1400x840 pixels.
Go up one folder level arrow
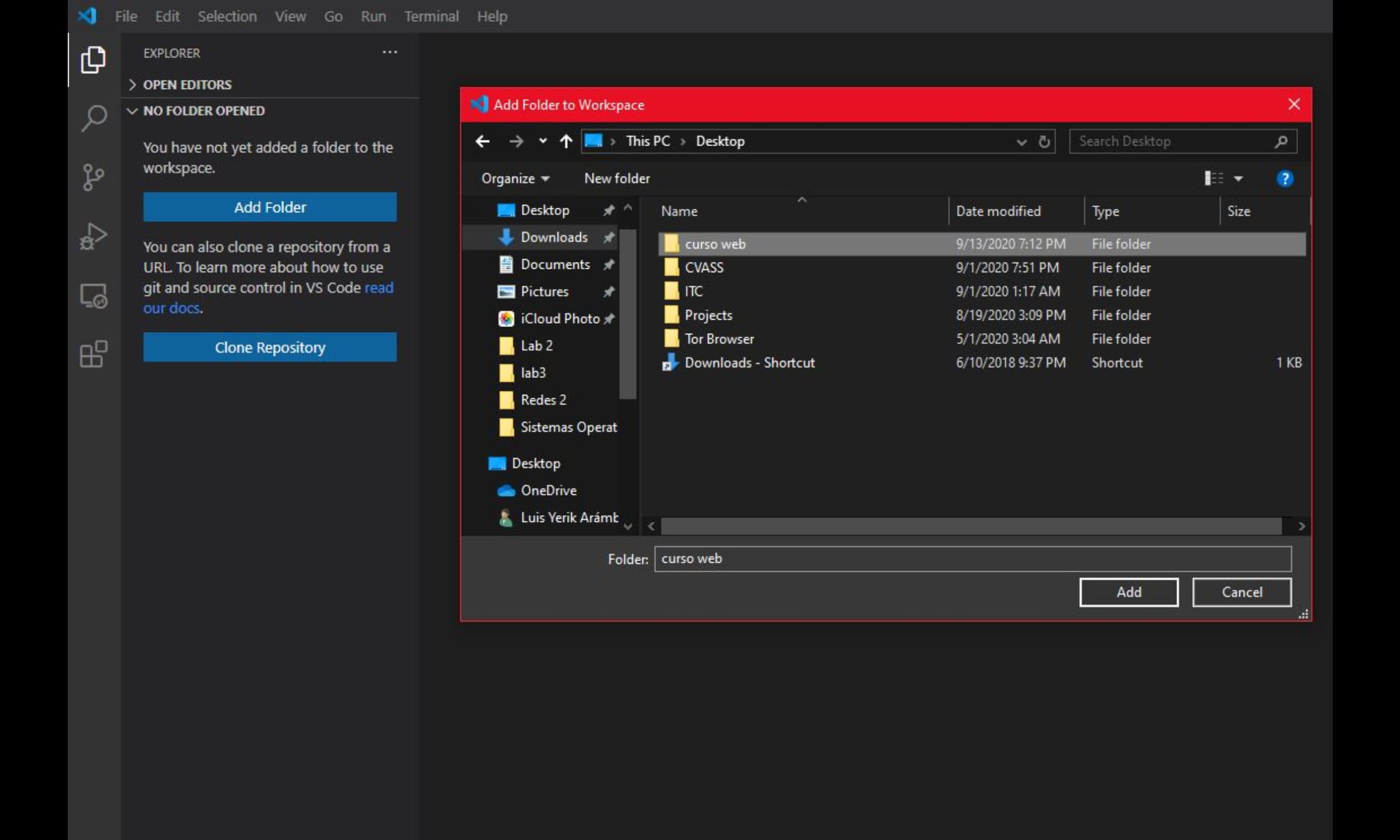pos(565,142)
